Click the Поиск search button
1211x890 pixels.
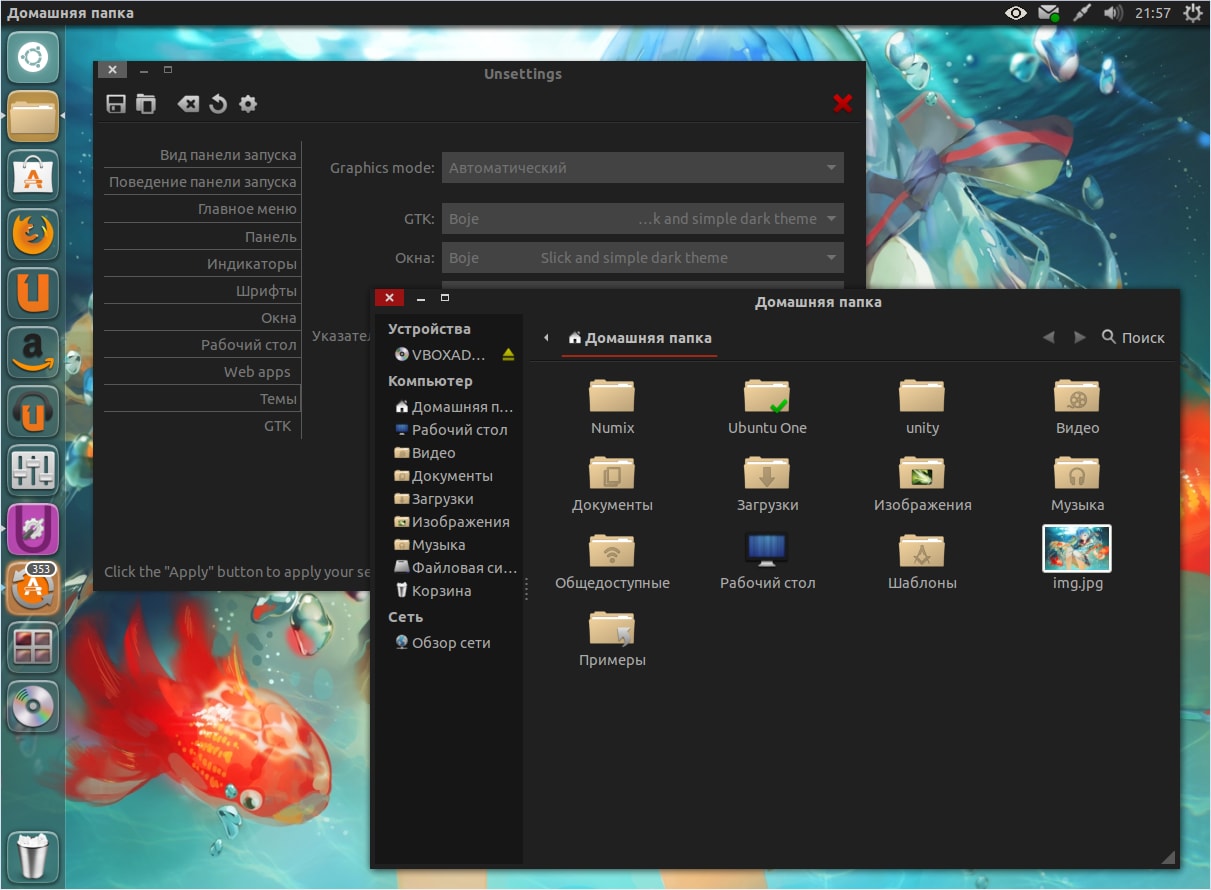click(1133, 338)
